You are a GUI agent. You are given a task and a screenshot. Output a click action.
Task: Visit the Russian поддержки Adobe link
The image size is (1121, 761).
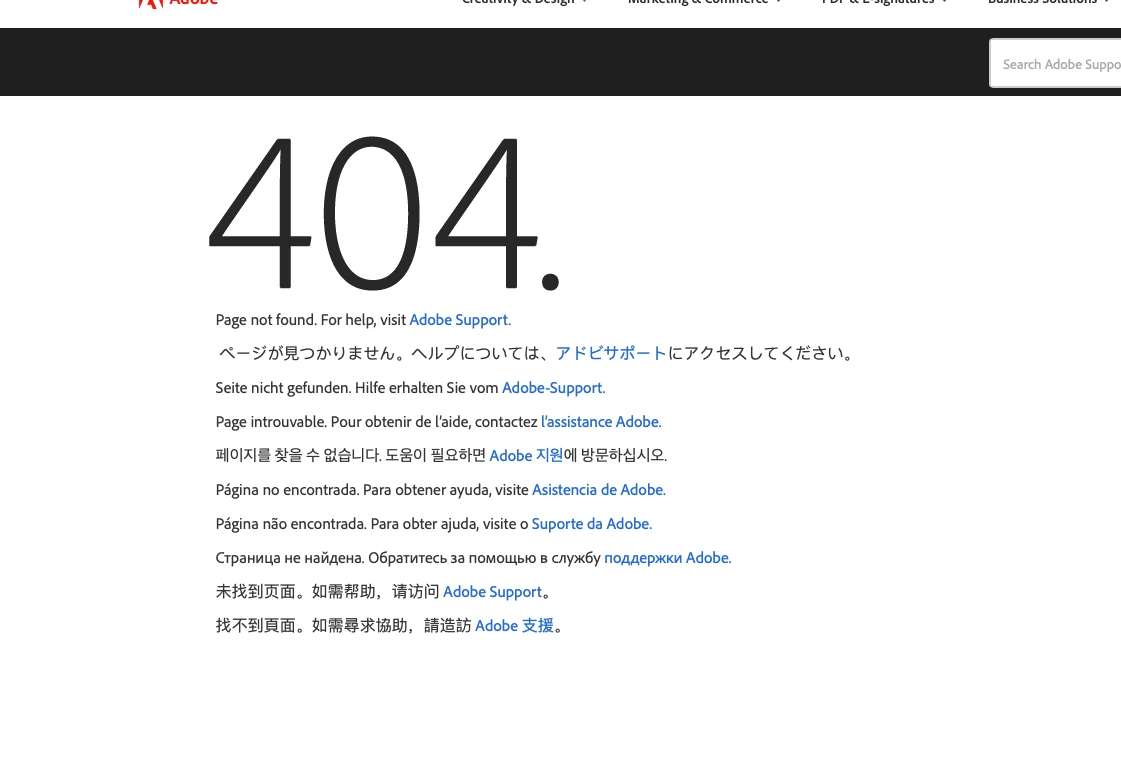[x=668, y=558]
